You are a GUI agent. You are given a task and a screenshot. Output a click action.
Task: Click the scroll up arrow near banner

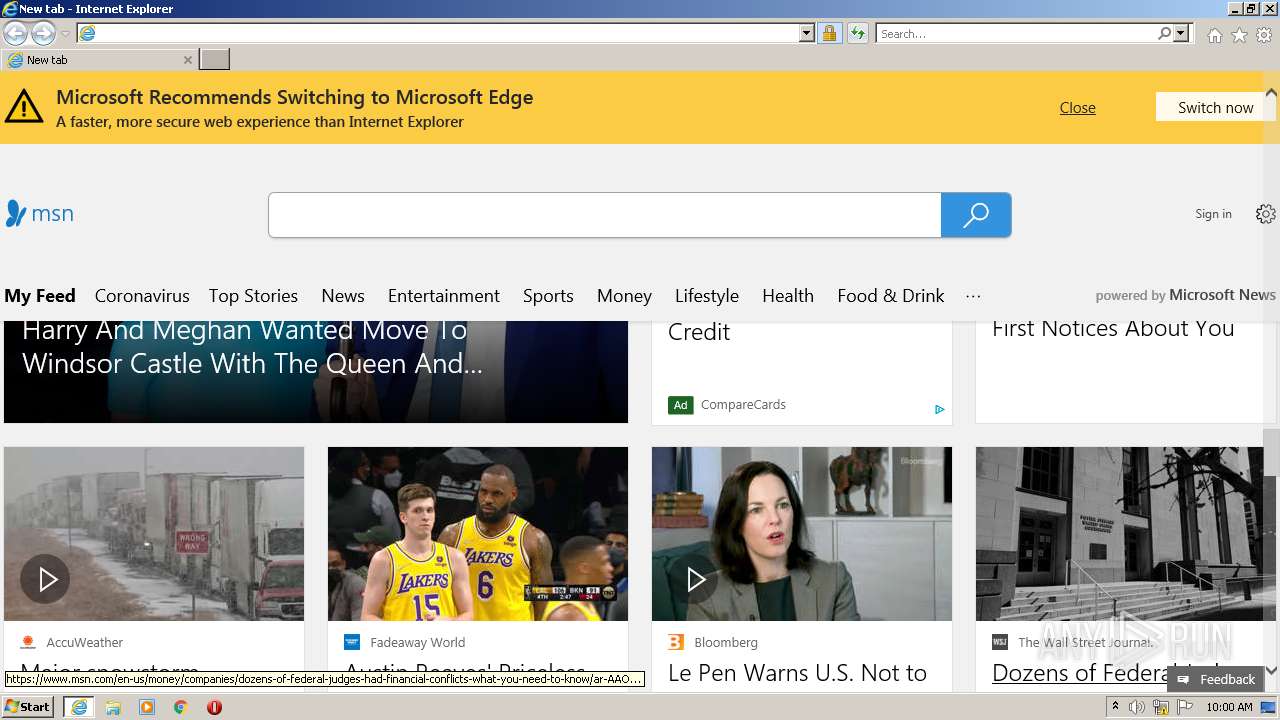tap(1271, 93)
